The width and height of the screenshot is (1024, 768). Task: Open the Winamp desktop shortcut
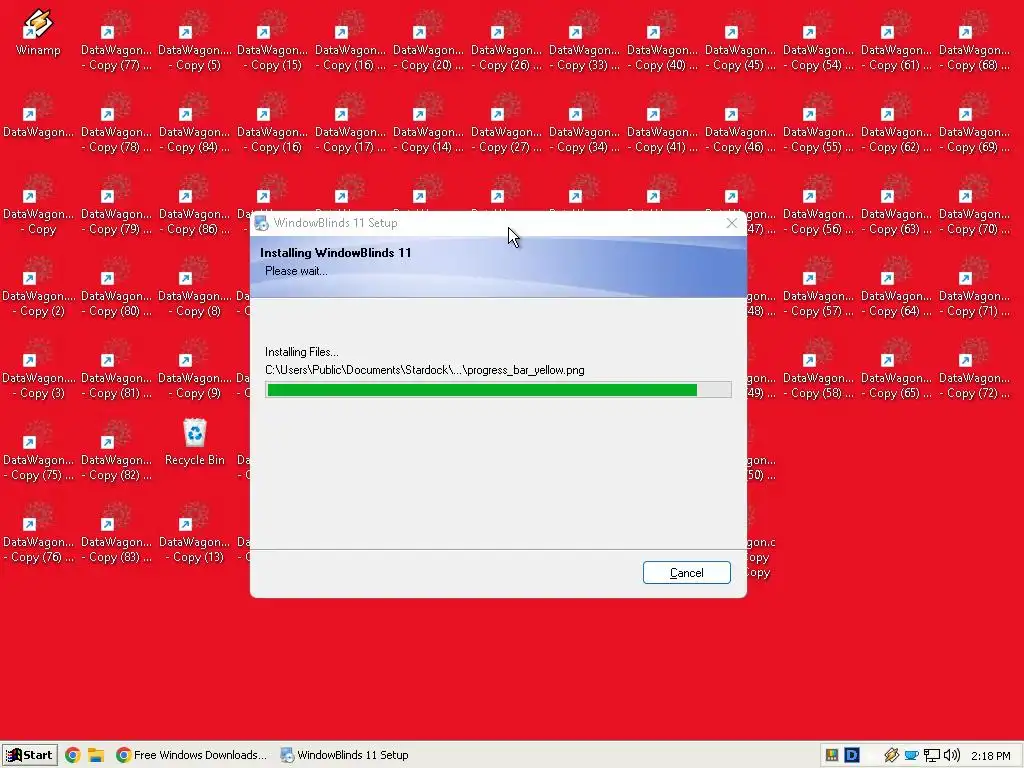click(x=38, y=33)
